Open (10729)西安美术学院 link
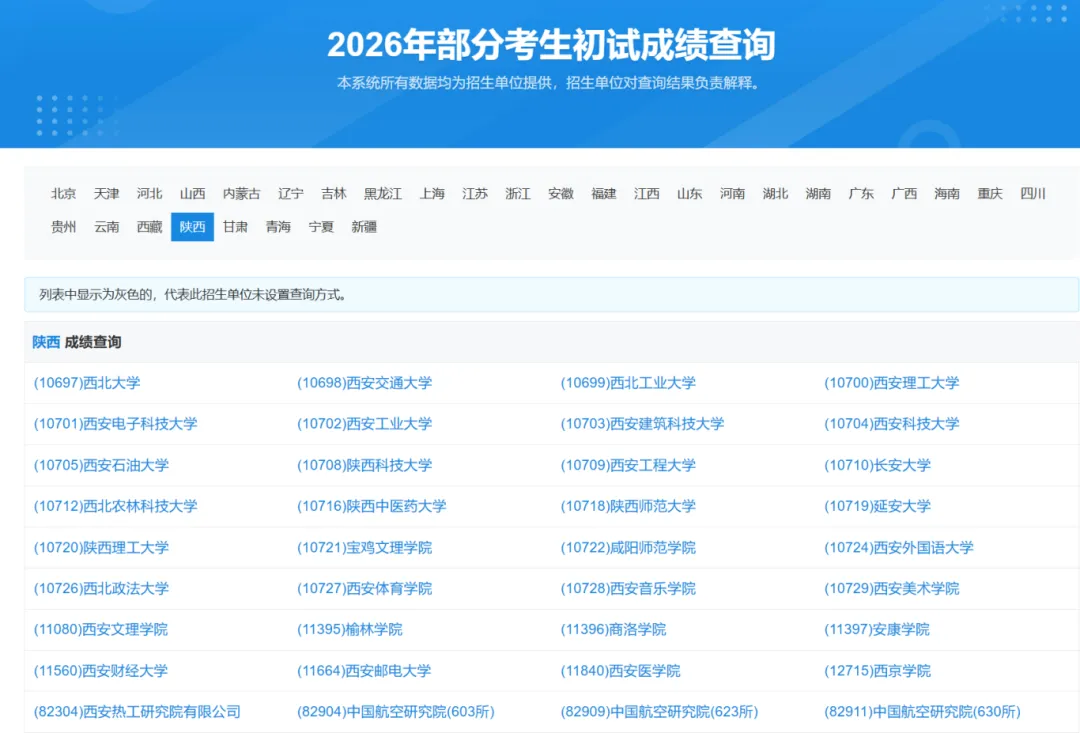The width and height of the screenshot is (1080, 733). pos(892,588)
